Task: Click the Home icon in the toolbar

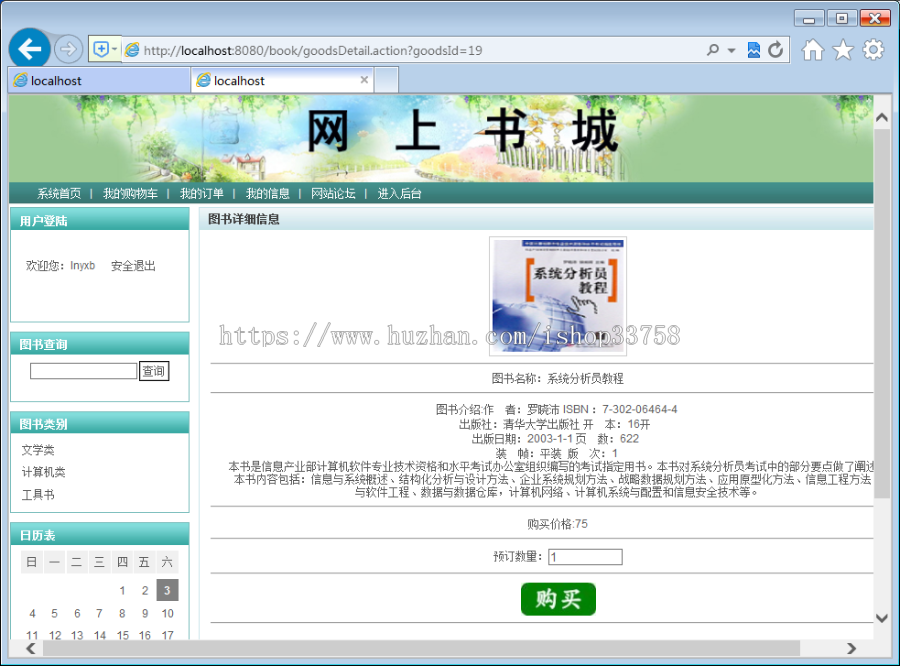Action: [812, 49]
